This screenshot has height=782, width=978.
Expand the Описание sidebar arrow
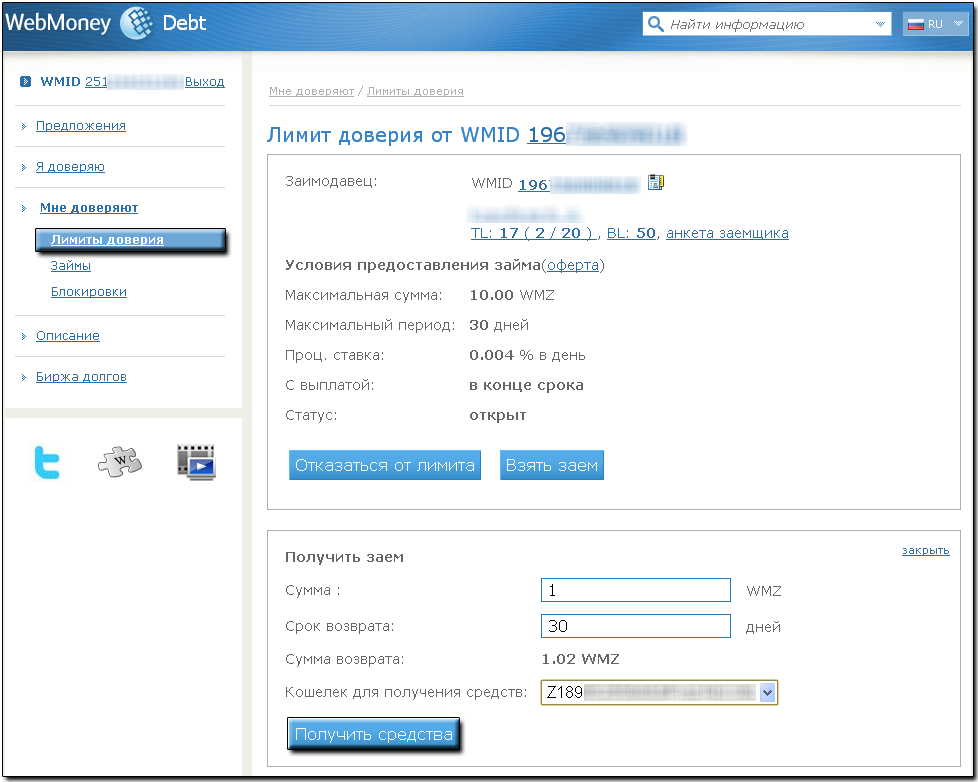[24, 337]
